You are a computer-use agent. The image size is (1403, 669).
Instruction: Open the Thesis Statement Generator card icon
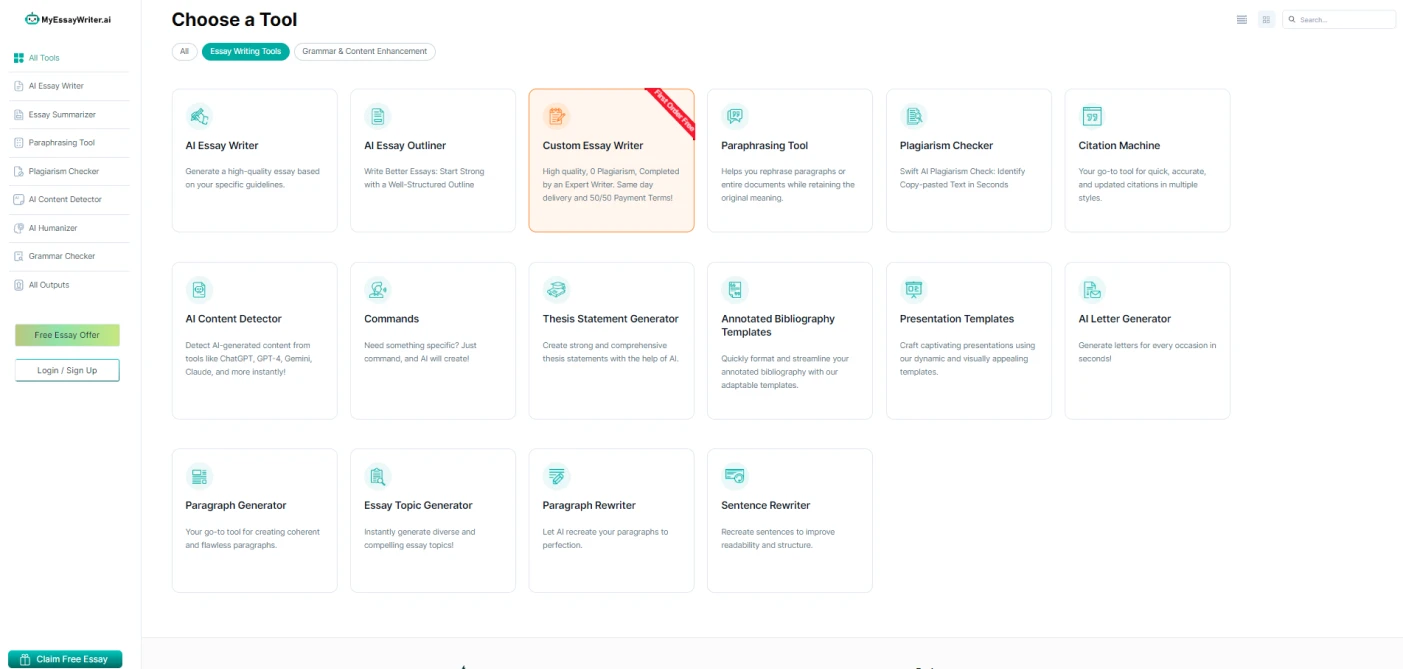[556, 290]
